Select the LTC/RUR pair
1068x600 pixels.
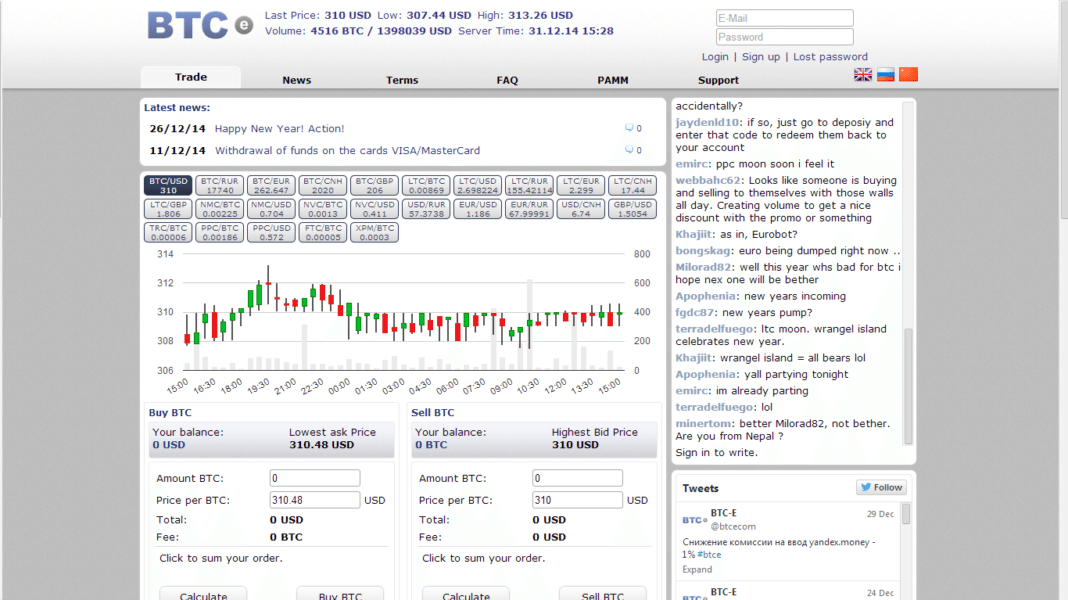point(529,185)
